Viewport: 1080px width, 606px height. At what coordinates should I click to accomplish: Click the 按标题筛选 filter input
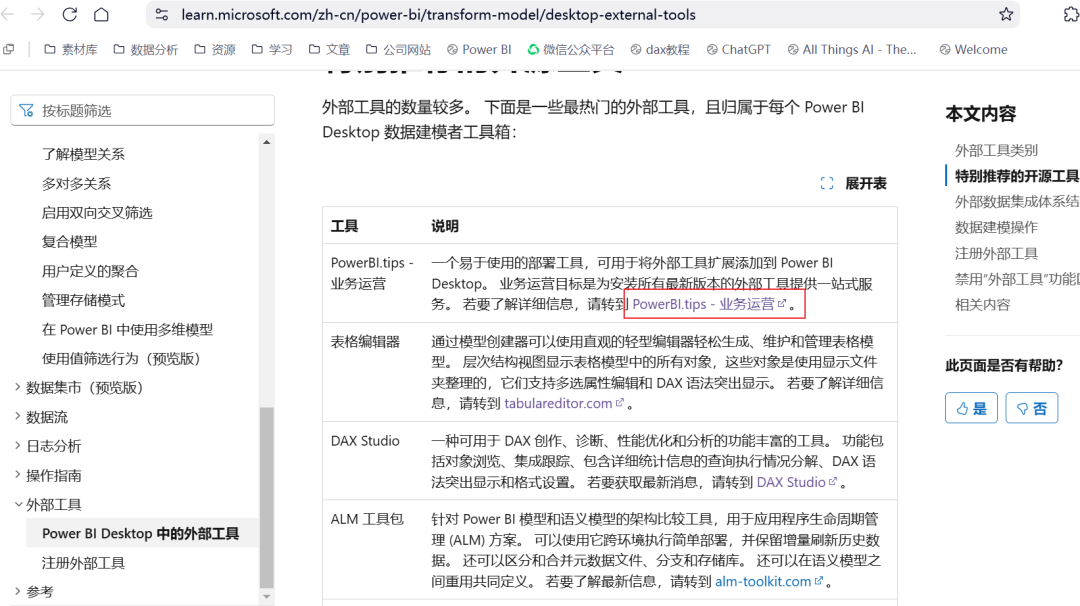coord(143,111)
